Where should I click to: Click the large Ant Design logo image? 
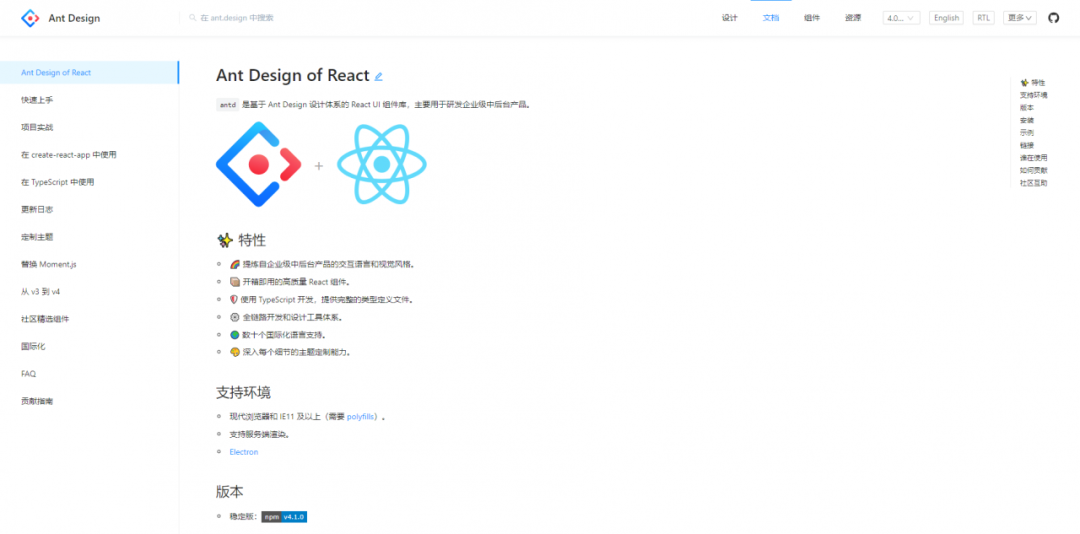258,164
